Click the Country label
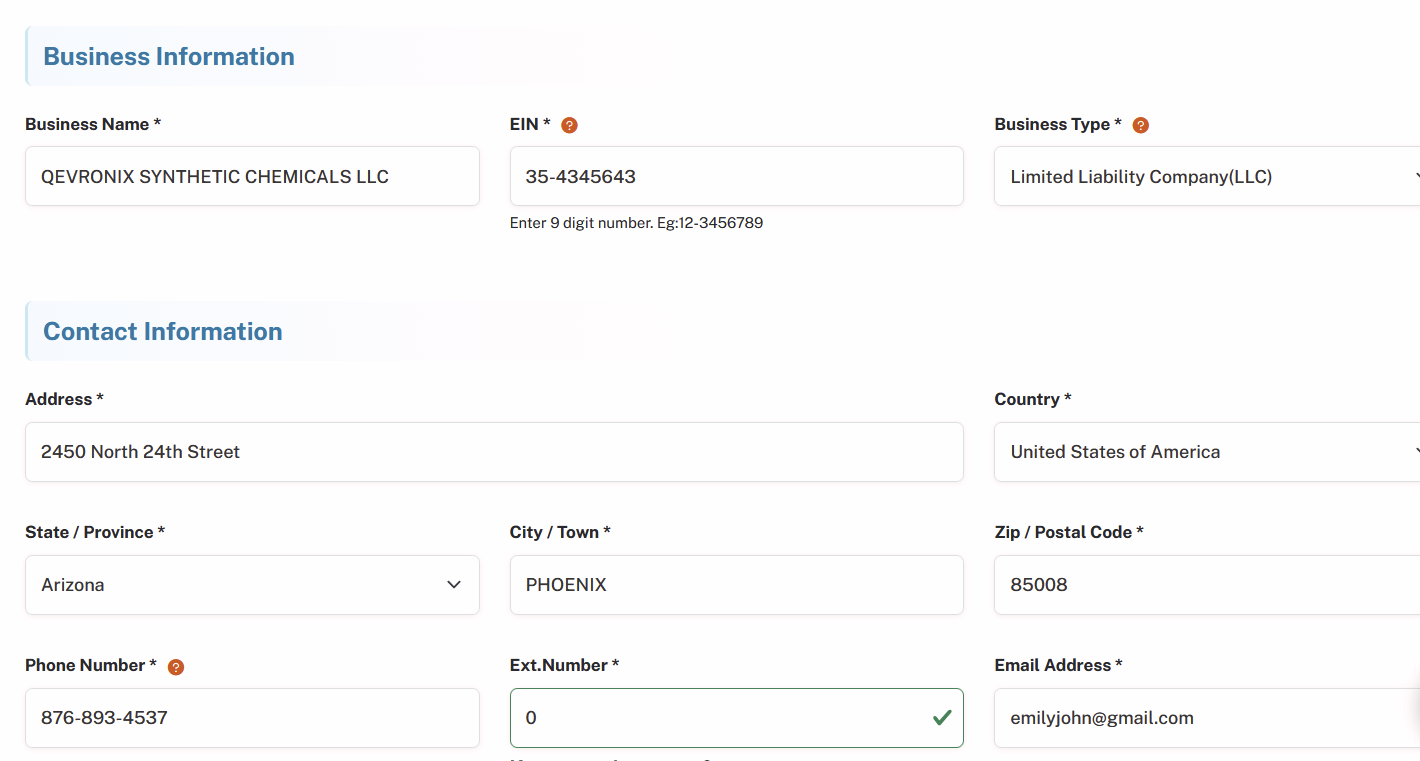1420x761 pixels. tap(1033, 399)
